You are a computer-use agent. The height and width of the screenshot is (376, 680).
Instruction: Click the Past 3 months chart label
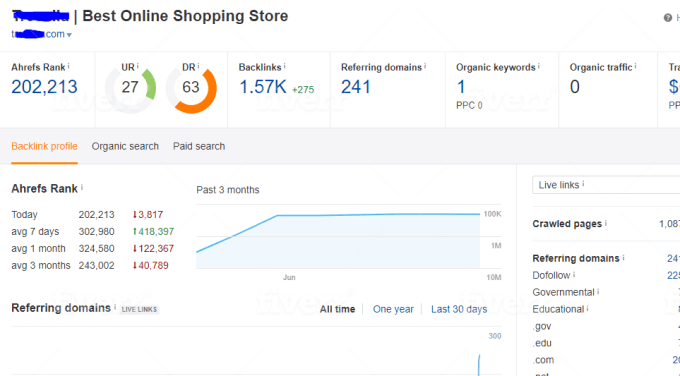tap(228, 190)
